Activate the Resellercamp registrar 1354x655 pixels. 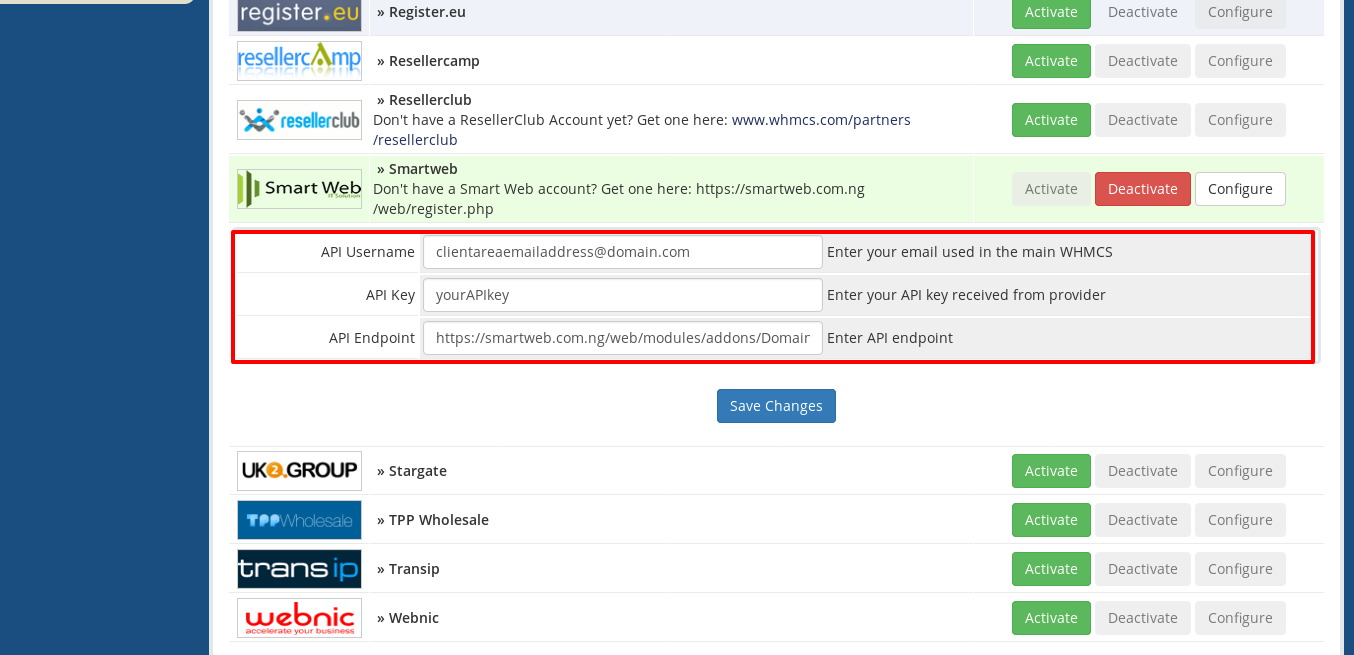coord(1051,61)
